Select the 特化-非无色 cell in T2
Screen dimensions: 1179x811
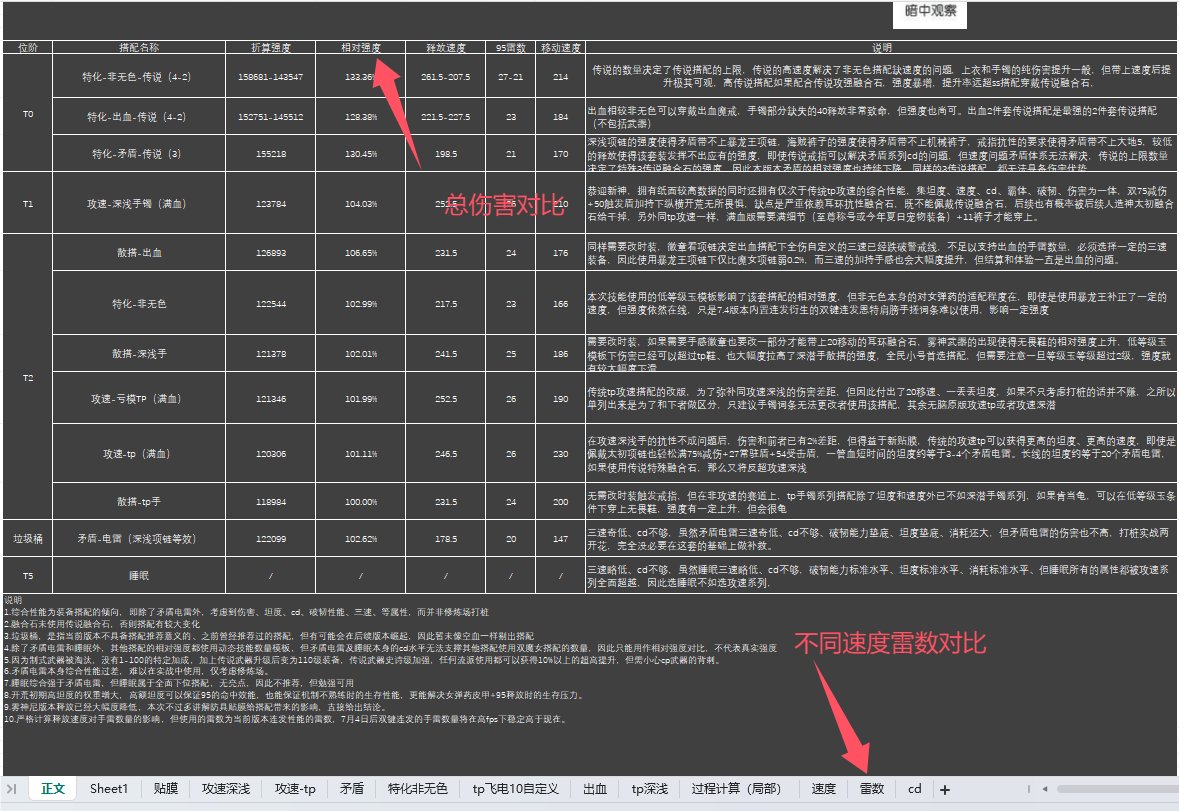pyautogui.click(x=139, y=304)
